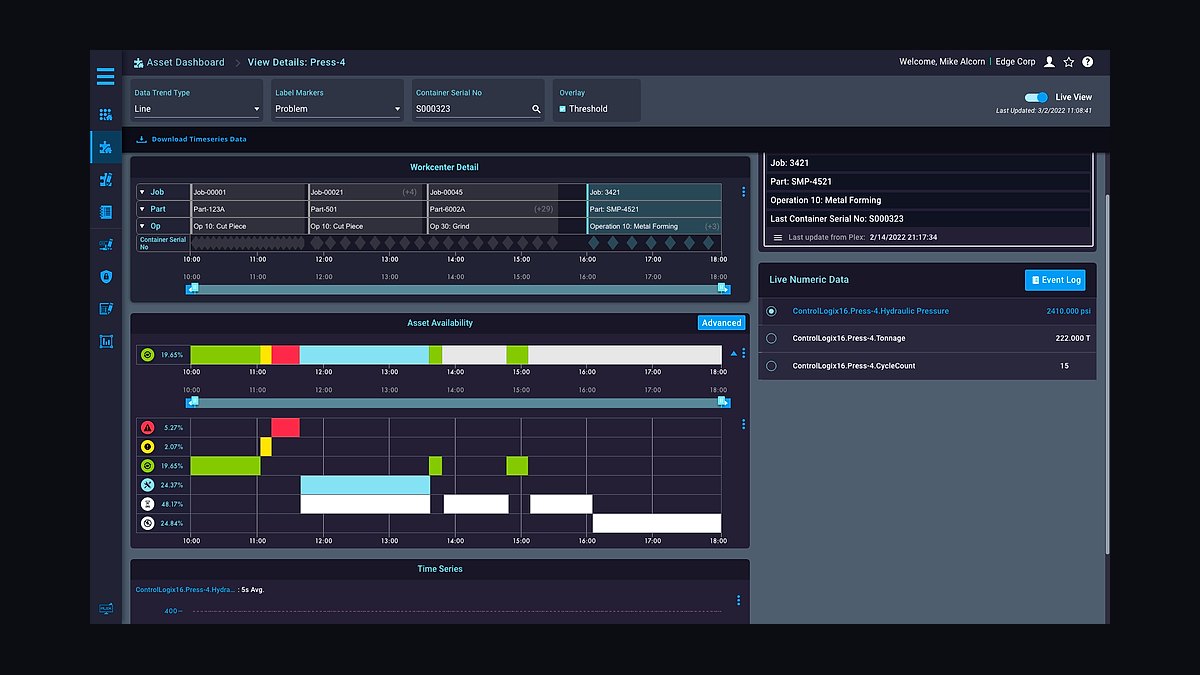Screen dimensions: 1200x675
Task: Click the hourglass idle status icon at 48.17%
Action: click(147, 504)
